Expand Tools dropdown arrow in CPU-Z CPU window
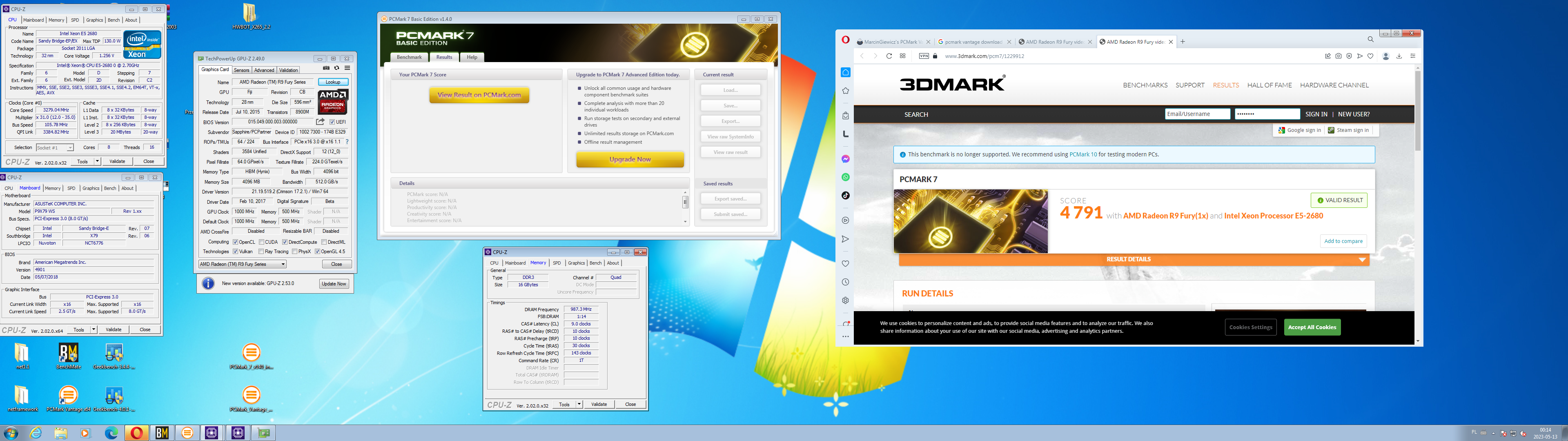 tap(98, 161)
